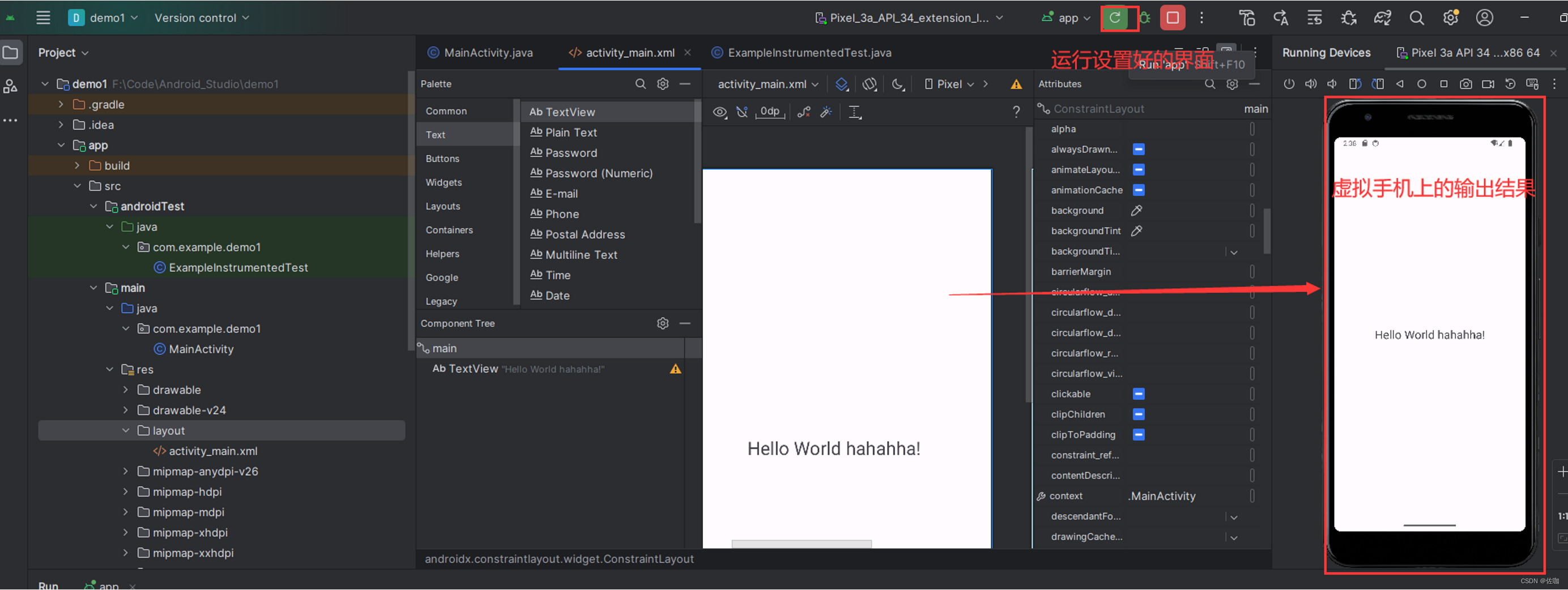1568x590 pixels.
Task: Open demo1 project dropdown
Action: point(104,18)
